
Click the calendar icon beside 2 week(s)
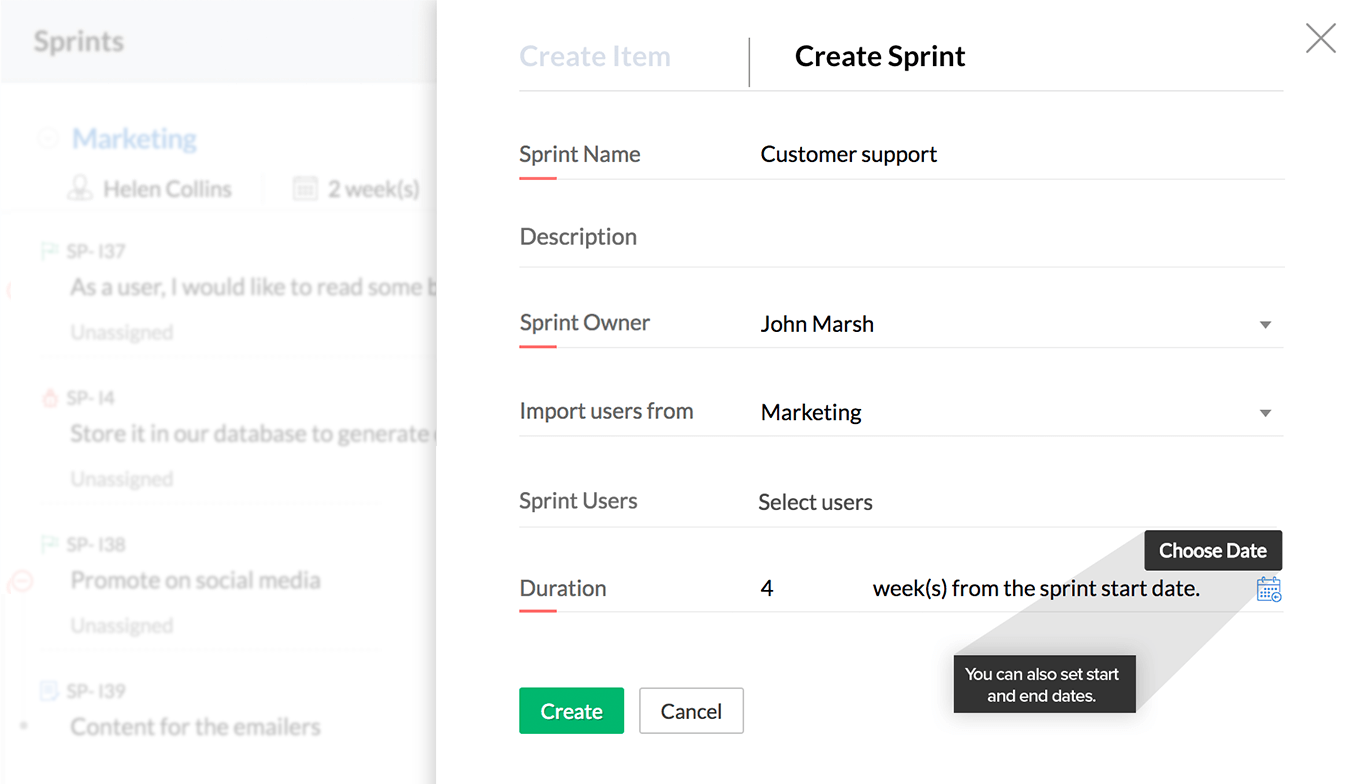[305, 189]
